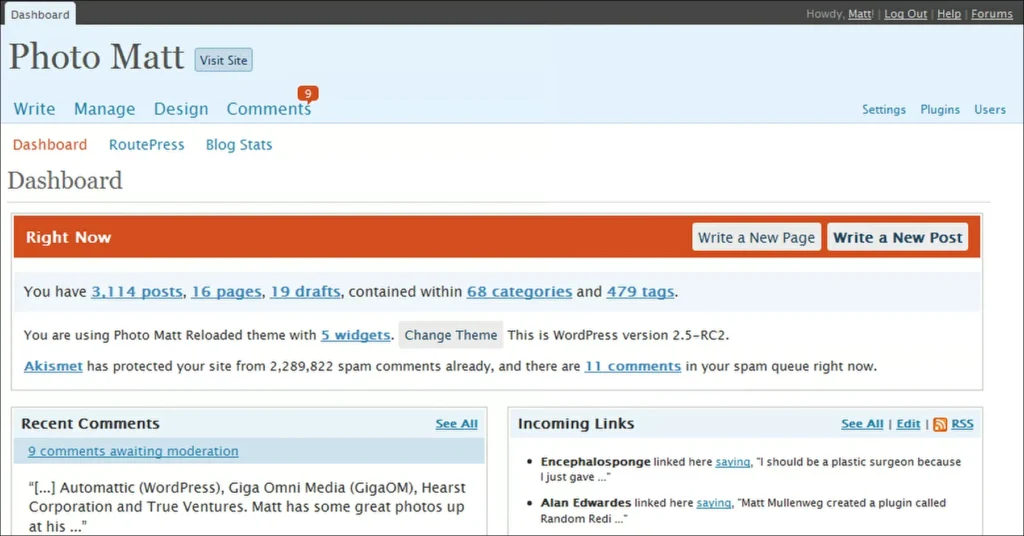Open the Plugins settings page

pos(940,110)
